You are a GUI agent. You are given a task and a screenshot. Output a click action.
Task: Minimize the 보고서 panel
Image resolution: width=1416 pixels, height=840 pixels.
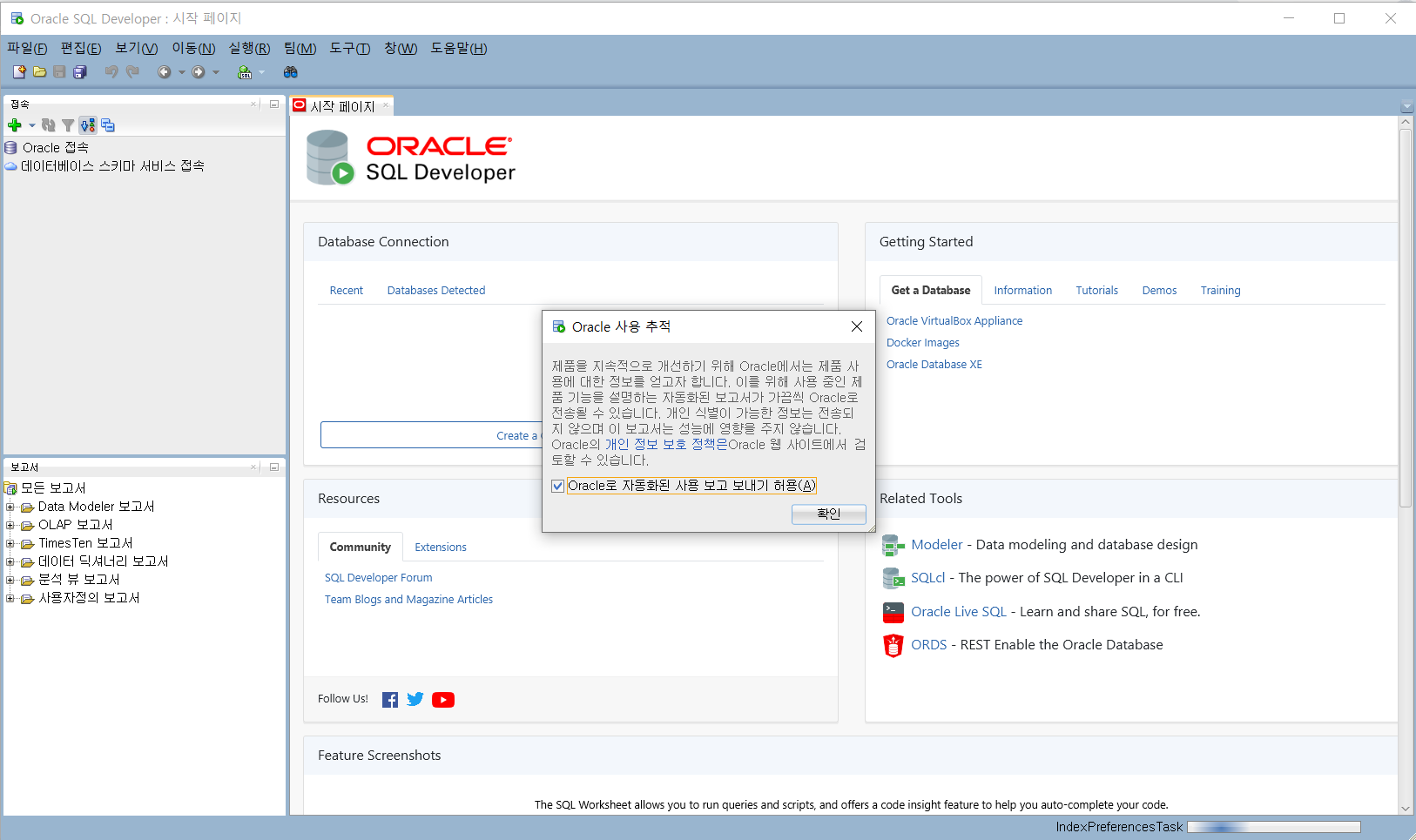click(274, 467)
